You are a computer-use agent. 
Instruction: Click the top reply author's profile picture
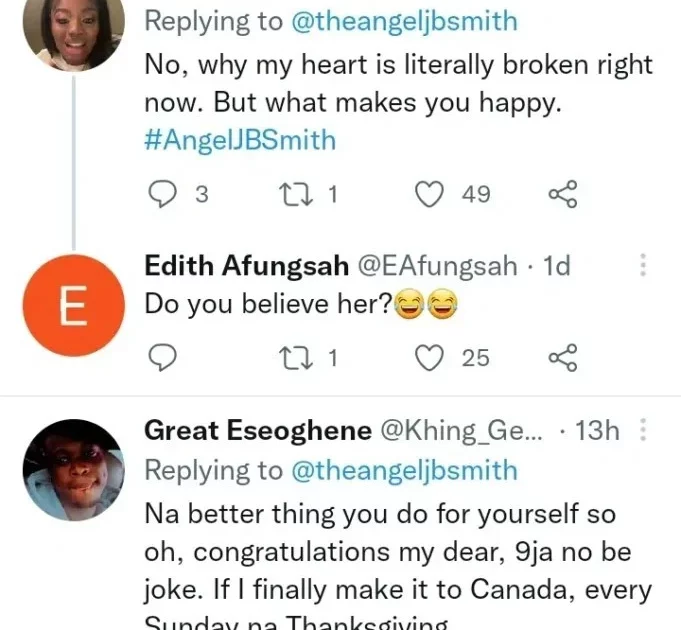tap(74, 30)
